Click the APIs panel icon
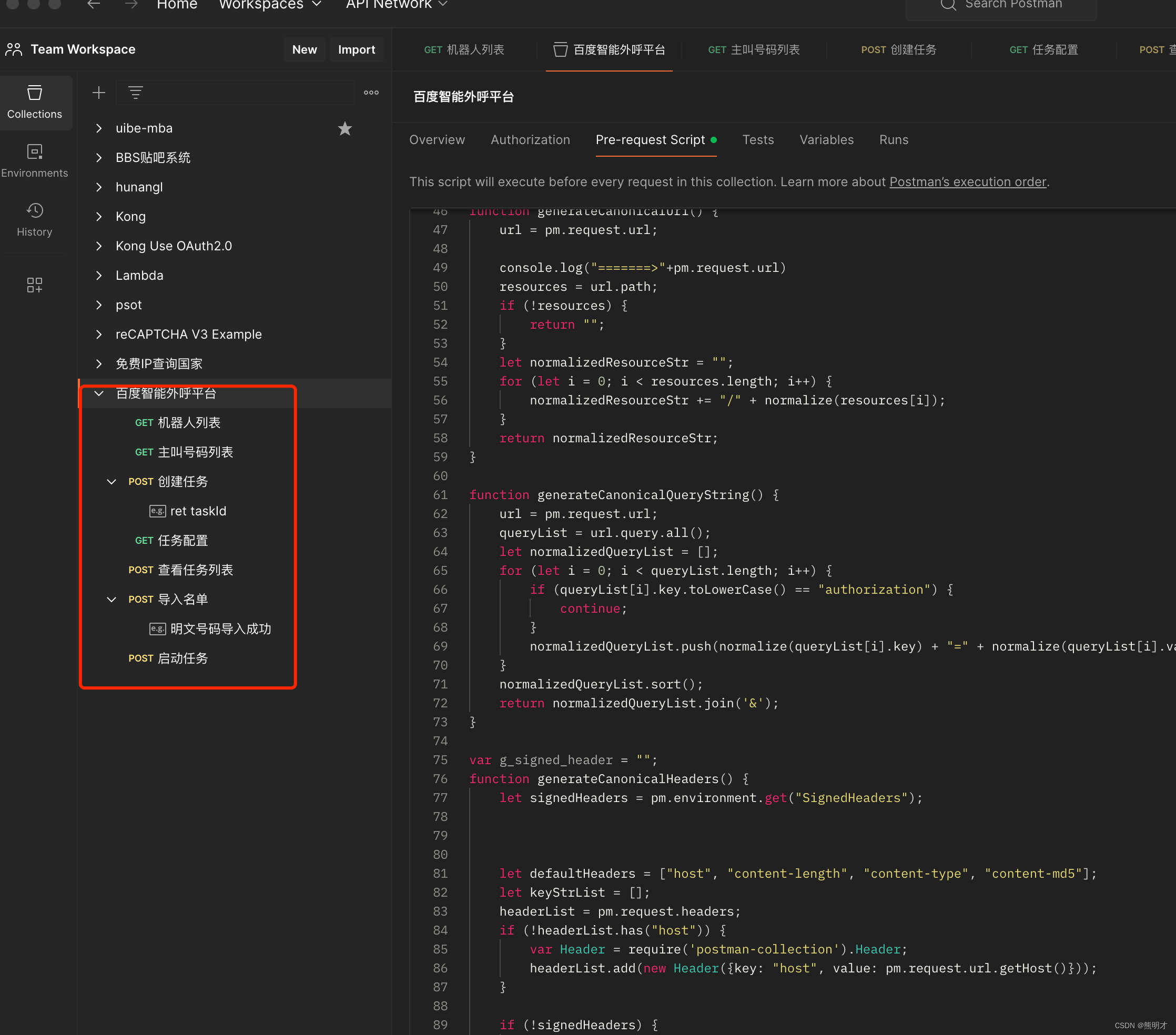Screen dimensions: 1176x1035 [34, 285]
